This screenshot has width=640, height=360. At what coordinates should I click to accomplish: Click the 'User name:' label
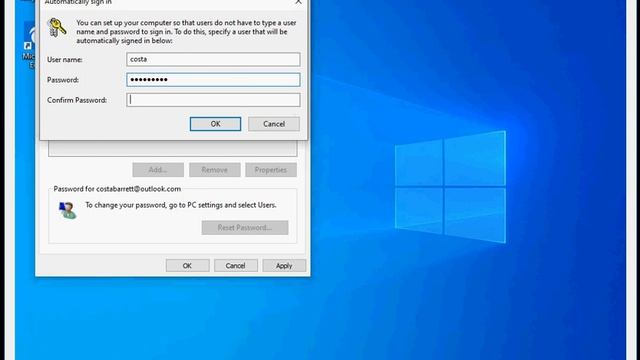pos(64,60)
